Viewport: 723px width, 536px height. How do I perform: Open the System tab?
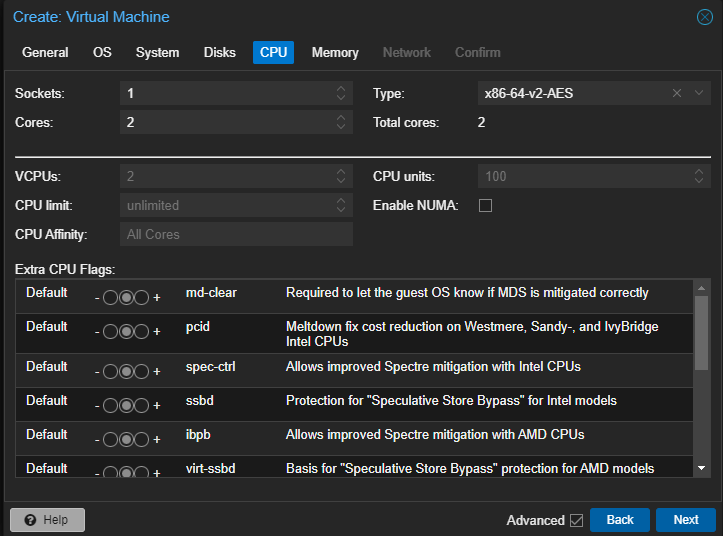tap(157, 52)
